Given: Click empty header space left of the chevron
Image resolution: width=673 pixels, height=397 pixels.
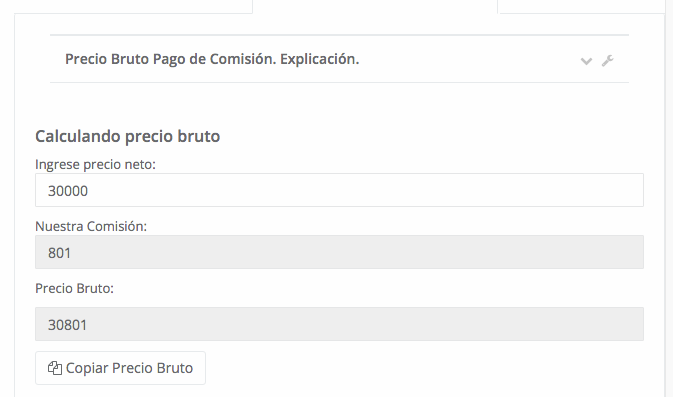Looking at the screenshot, I should pyautogui.click(x=468, y=59).
